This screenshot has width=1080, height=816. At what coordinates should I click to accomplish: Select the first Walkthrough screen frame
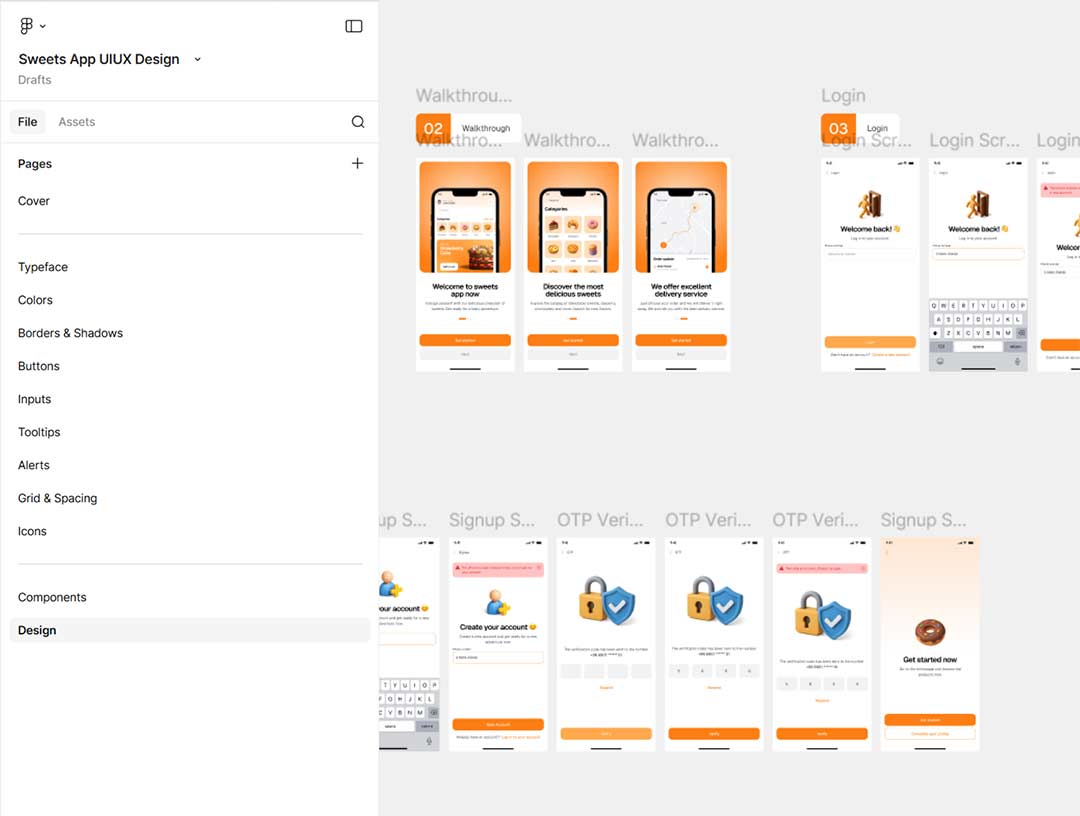(x=465, y=265)
